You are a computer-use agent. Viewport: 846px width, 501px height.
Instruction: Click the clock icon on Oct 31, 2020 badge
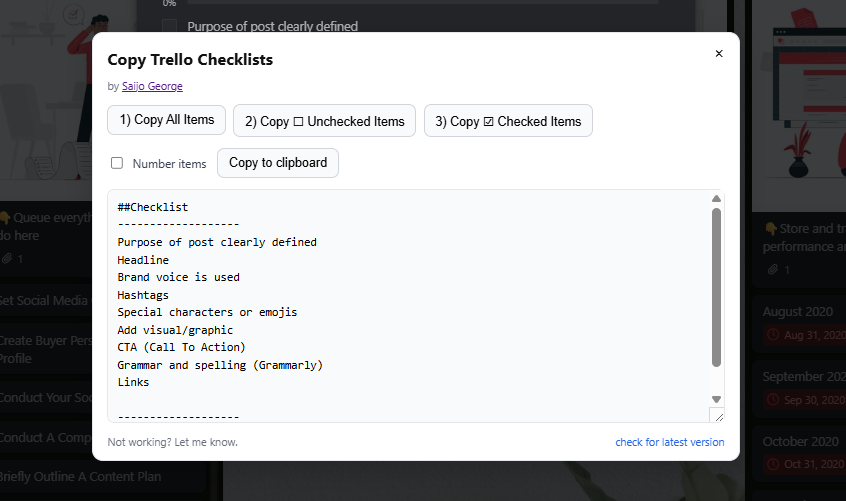773,464
